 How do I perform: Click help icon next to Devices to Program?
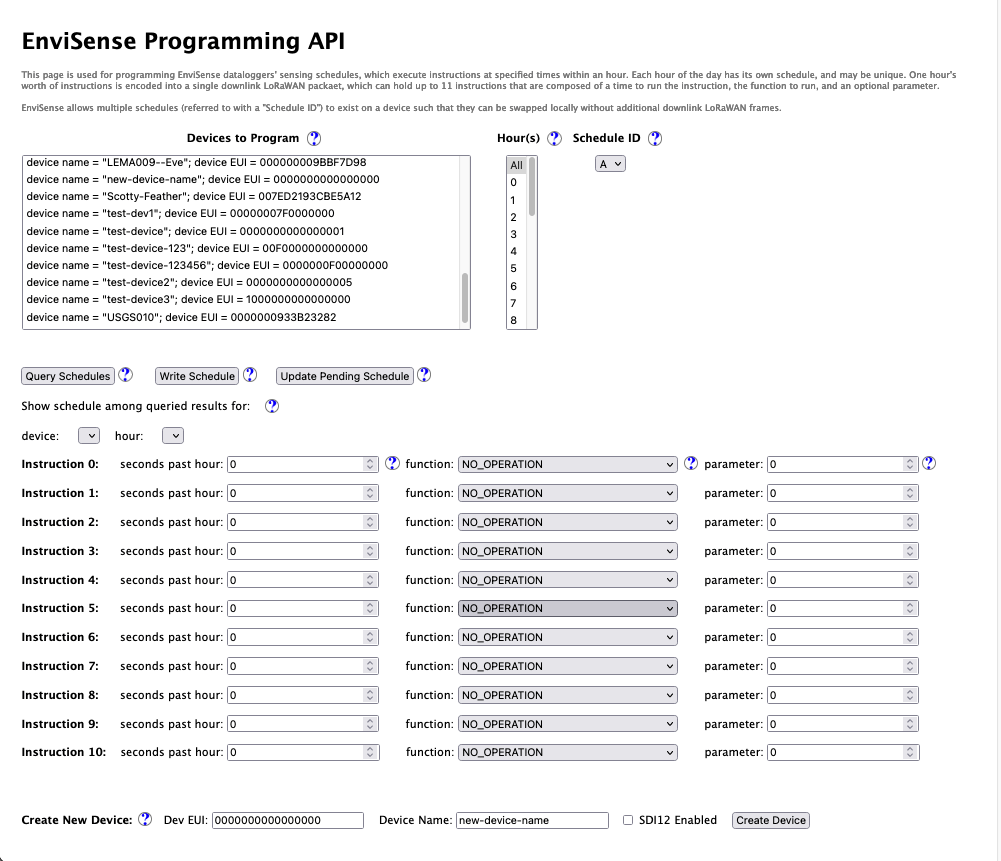(314, 138)
